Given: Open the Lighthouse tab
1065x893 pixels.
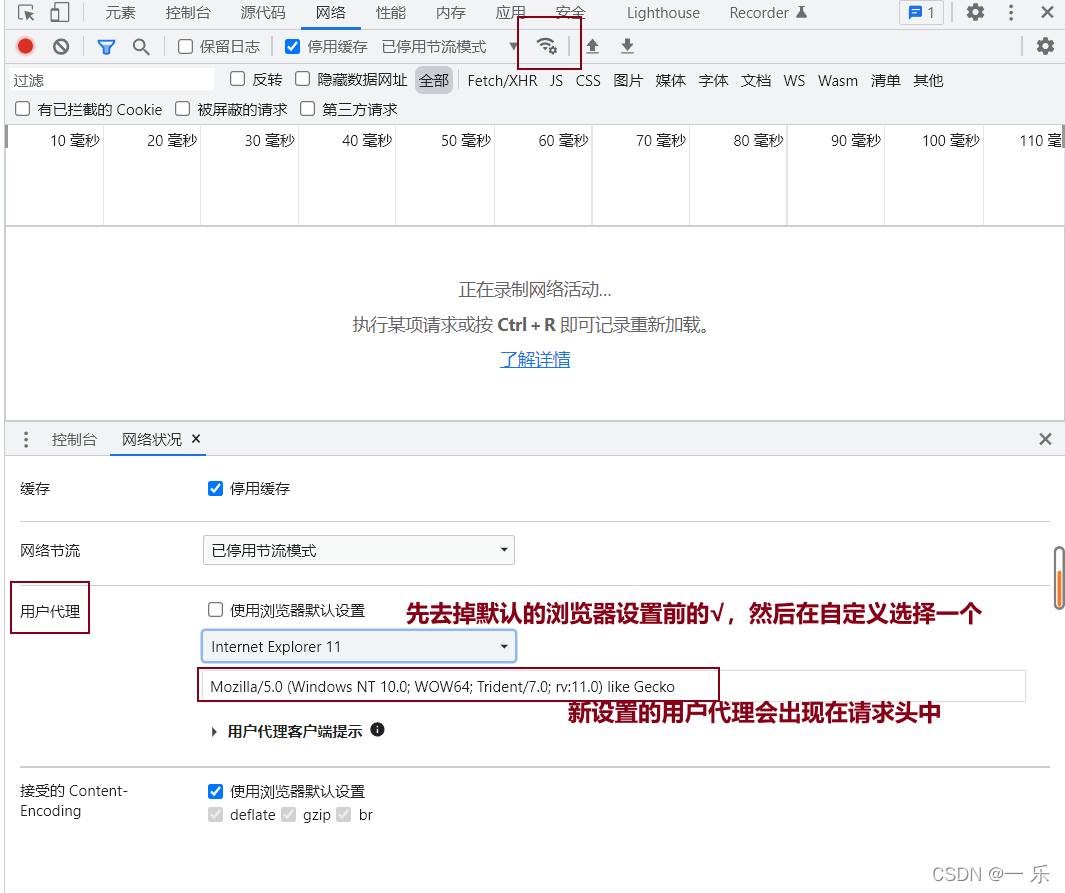Looking at the screenshot, I should click(663, 13).
